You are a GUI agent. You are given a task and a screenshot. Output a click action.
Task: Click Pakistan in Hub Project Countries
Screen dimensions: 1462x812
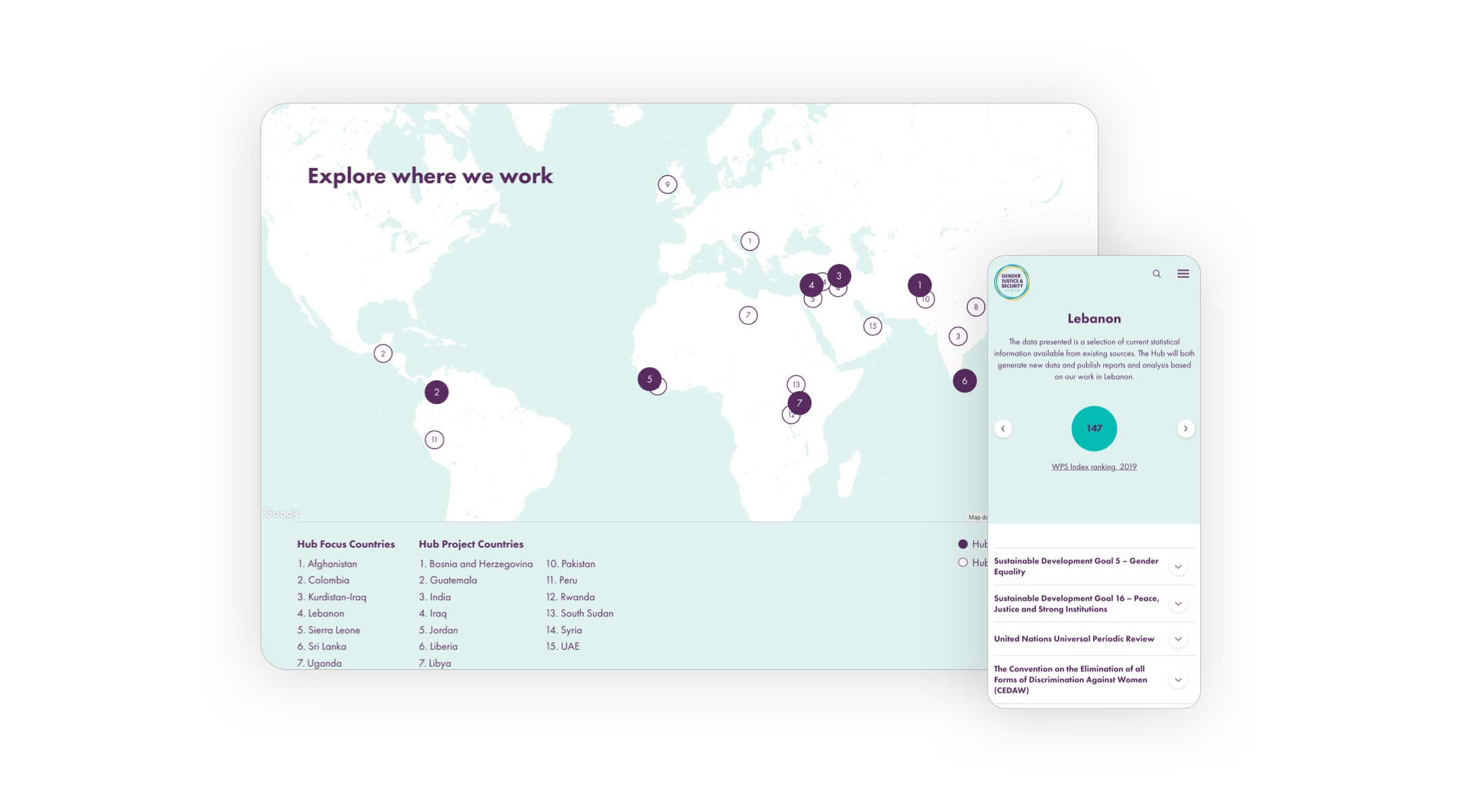pos(571,564)
